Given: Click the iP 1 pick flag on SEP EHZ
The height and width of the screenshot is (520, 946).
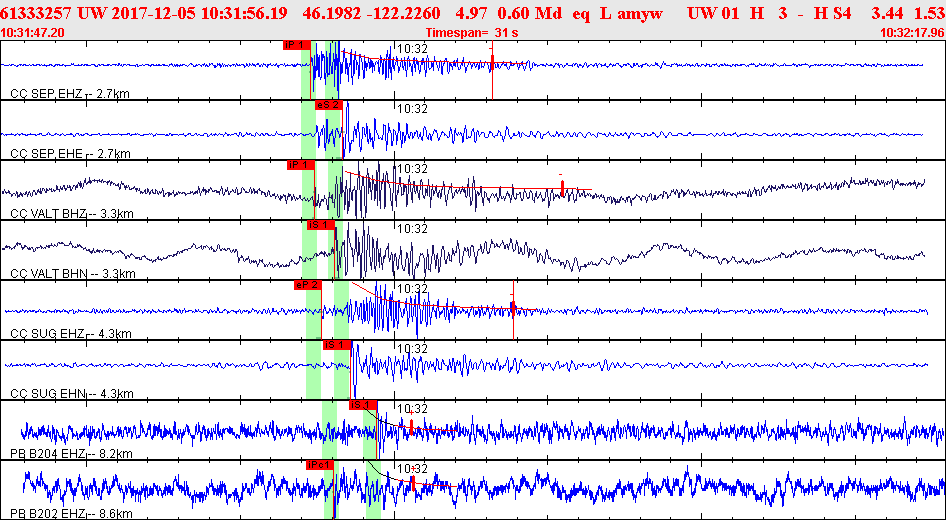Looking at the screenshot, I should point(297,45).
